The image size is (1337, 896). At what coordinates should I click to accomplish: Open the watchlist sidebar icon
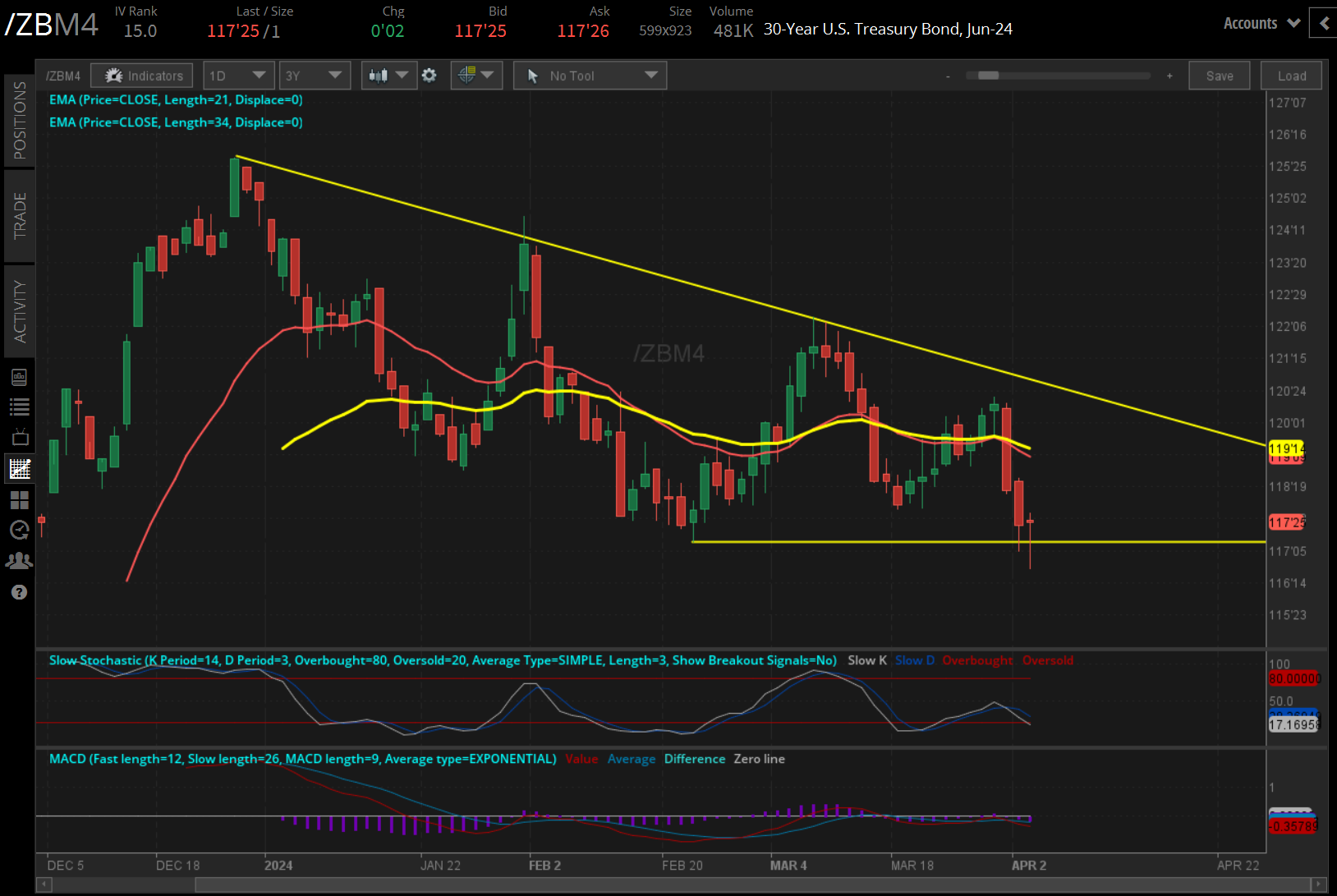20,407
